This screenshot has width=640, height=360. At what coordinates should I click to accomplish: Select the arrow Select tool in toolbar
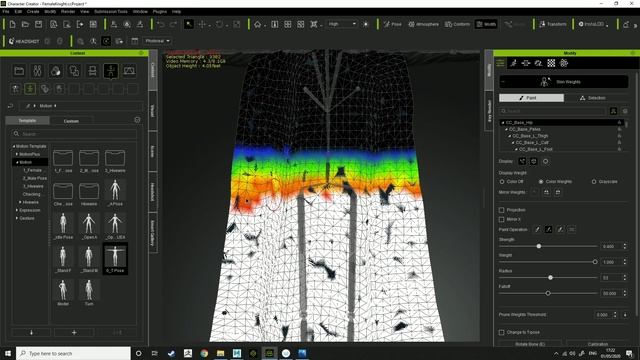[x=189, y=24]
